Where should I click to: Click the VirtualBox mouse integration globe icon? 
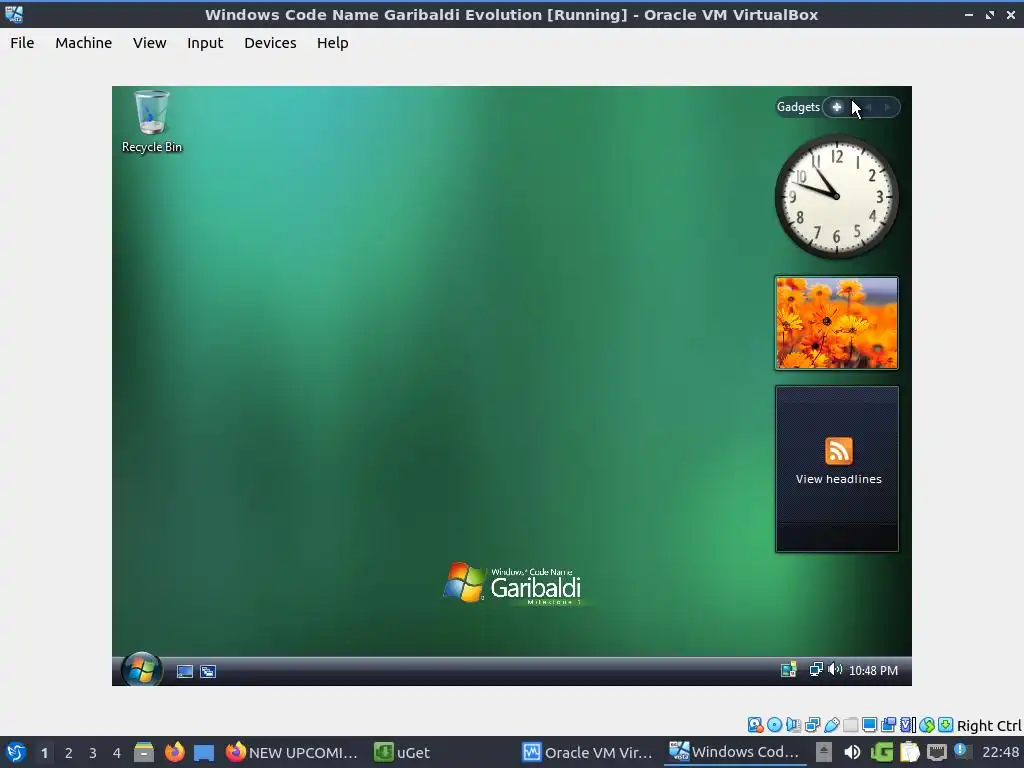pyautogui.click(x=927, y=725)
